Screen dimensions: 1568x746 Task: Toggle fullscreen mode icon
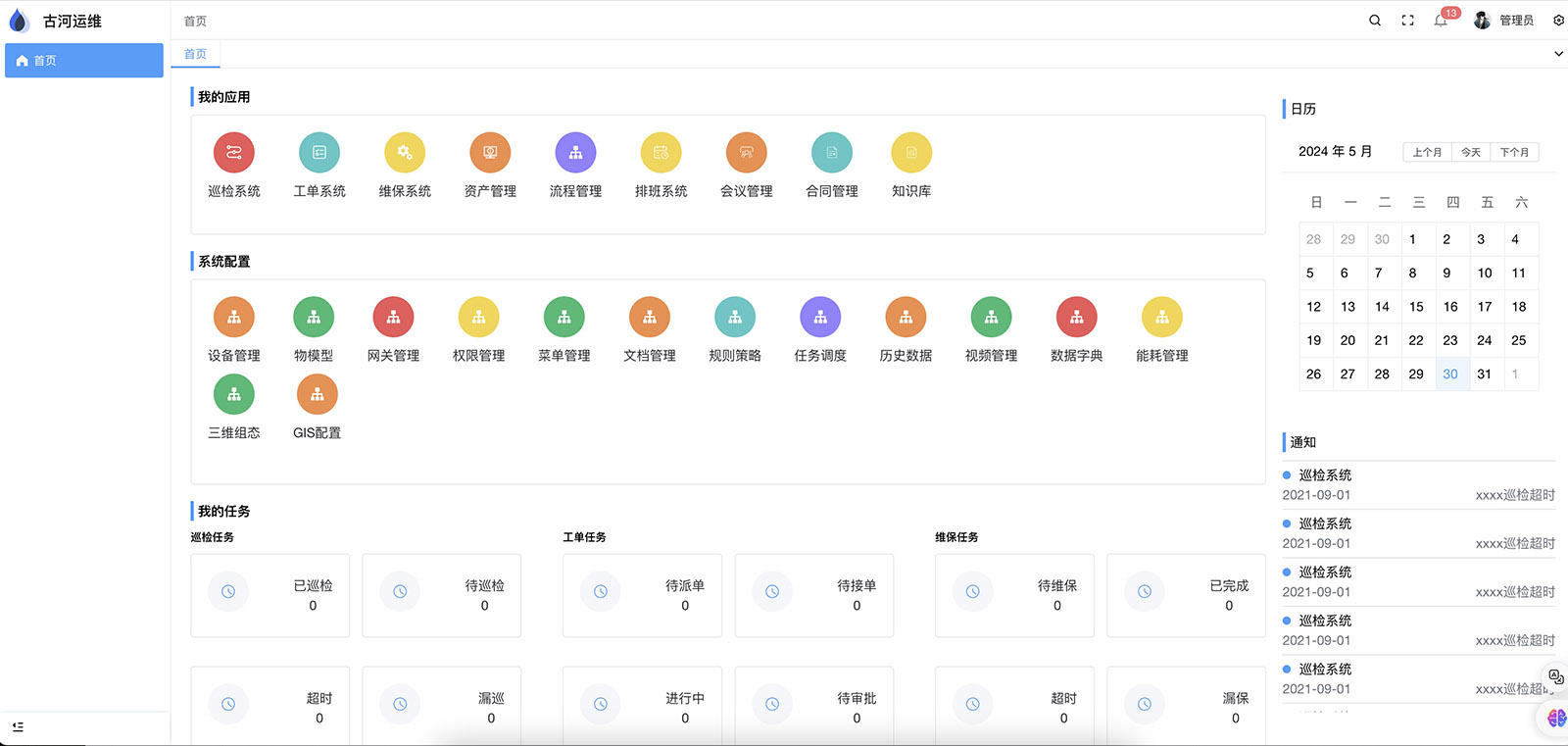click(x=1407, y=21)
